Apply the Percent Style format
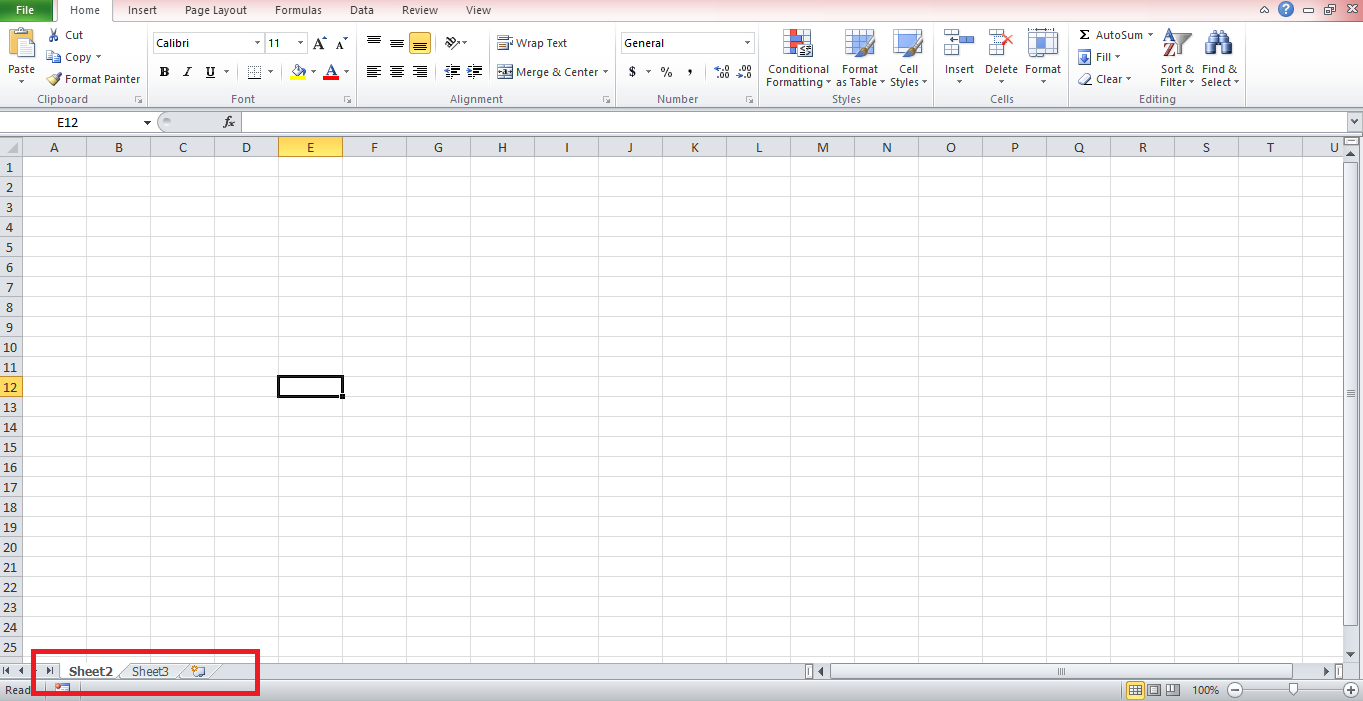The width and height of the screenshot is (1363, 701). click(x=666, y=72)
